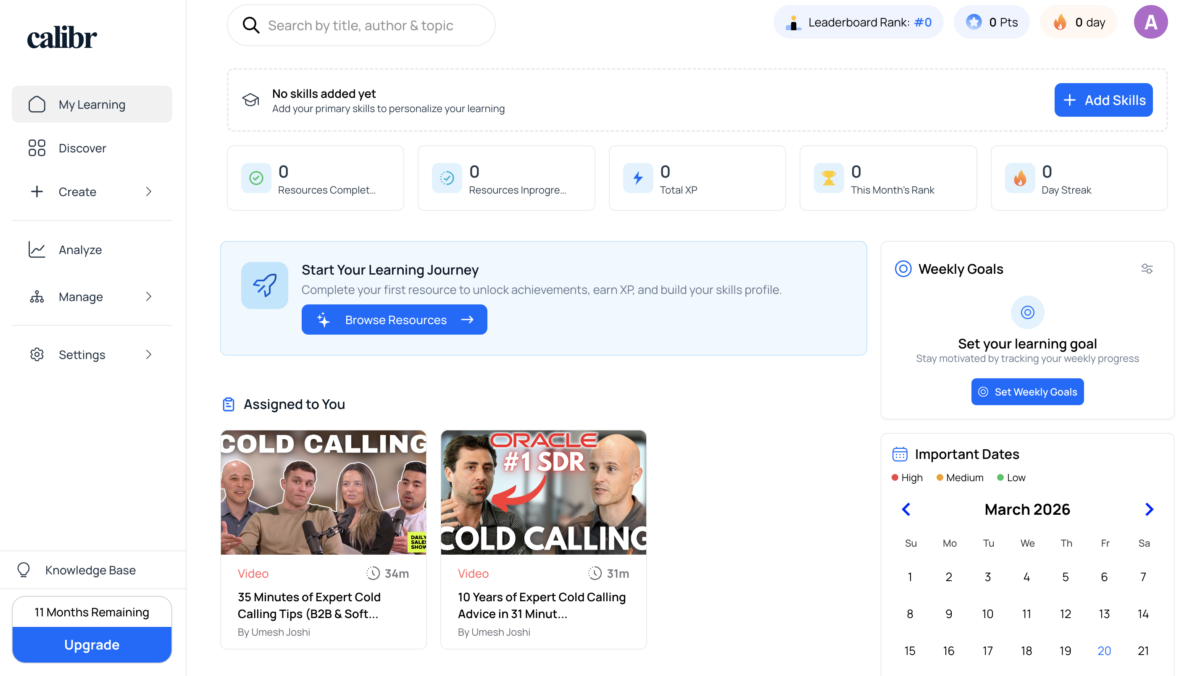The height and width of the screenshot is (676, 1200).
Task: Click the Day Streak flame icon
Action: (x=1019, y=178)
